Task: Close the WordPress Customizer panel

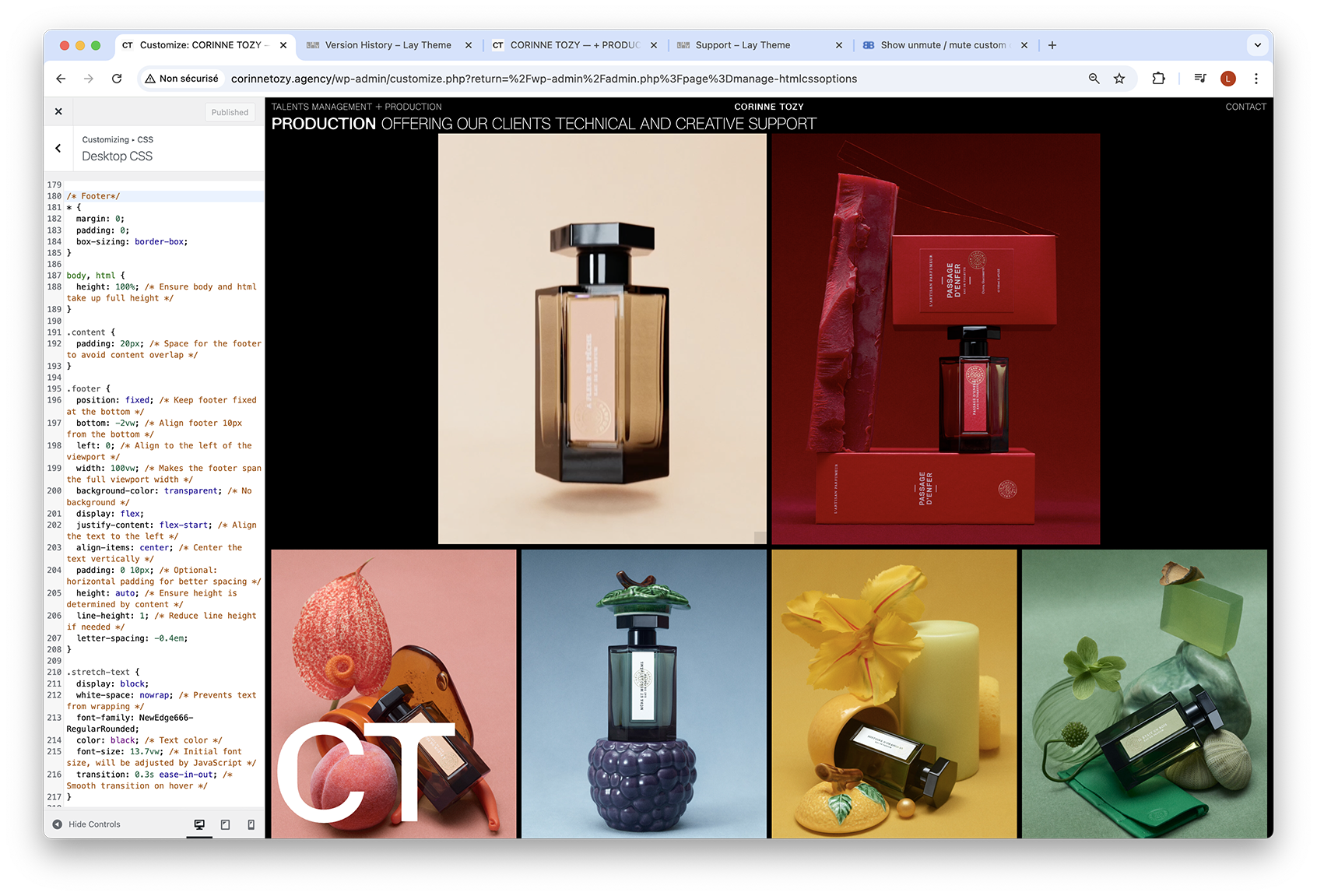Action: 58,111
